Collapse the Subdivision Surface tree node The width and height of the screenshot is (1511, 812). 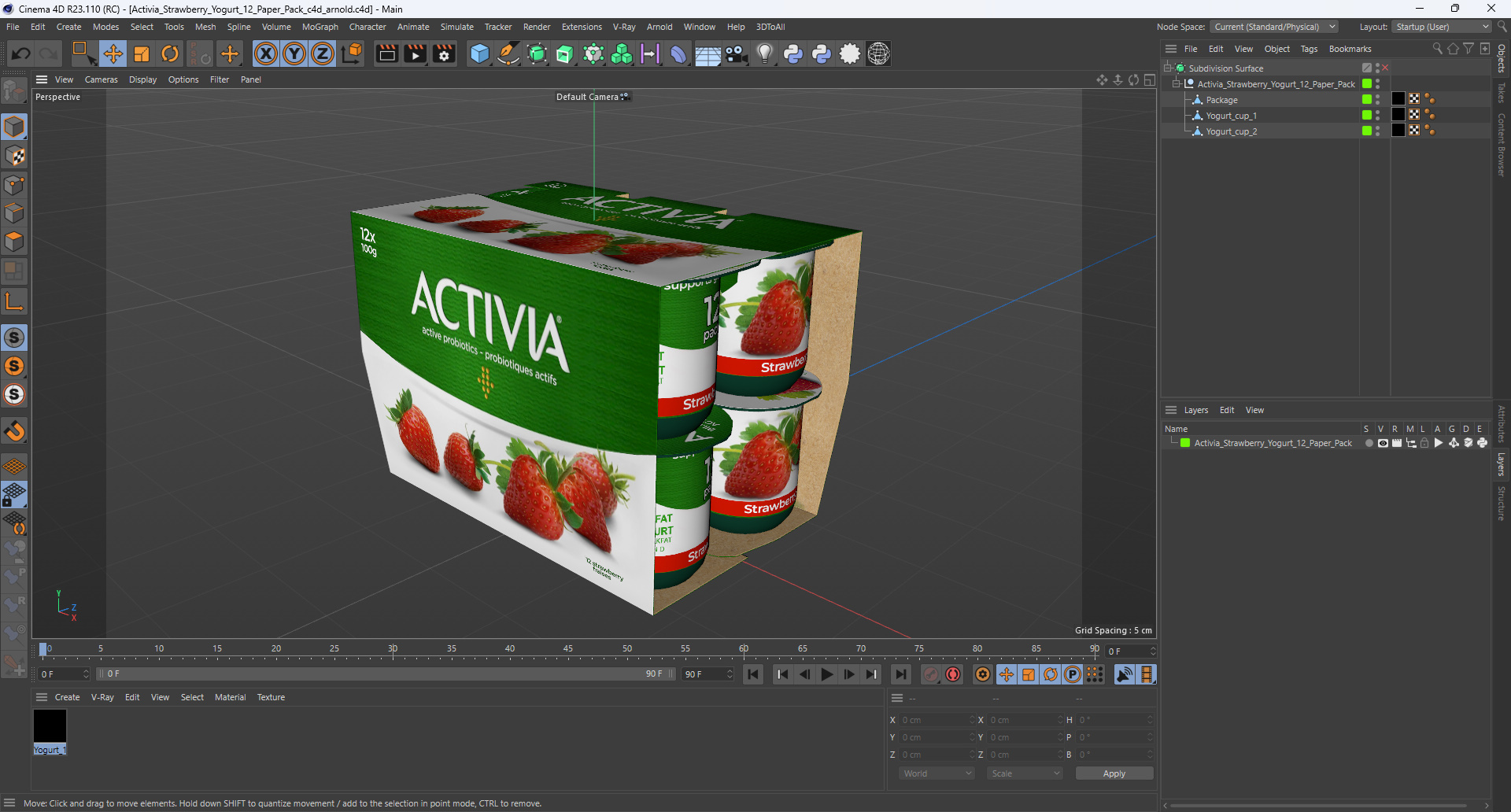[x=1168, y=68]
